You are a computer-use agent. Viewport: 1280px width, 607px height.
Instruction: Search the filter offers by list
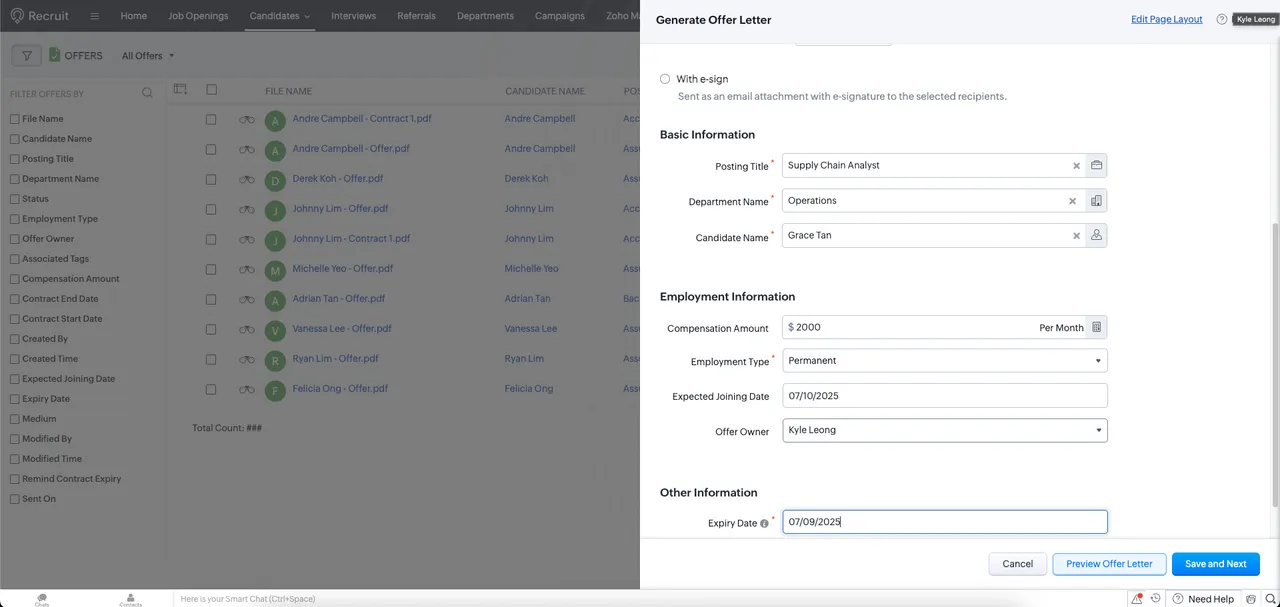[147, 93]
